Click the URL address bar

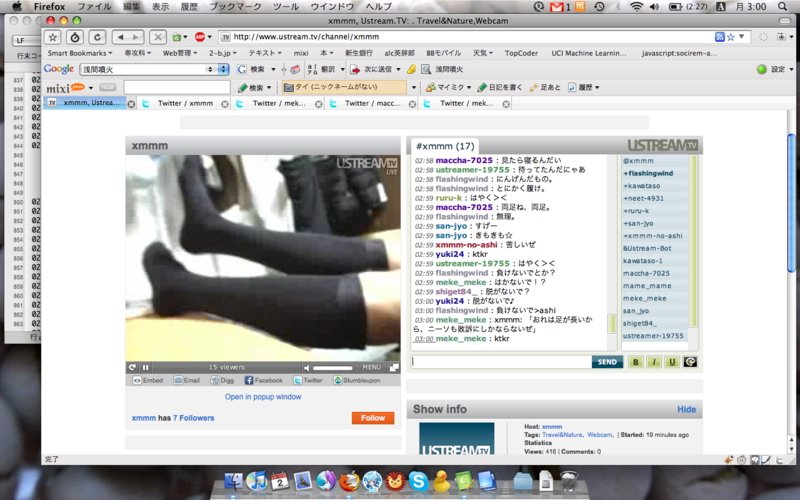[466, 37]
